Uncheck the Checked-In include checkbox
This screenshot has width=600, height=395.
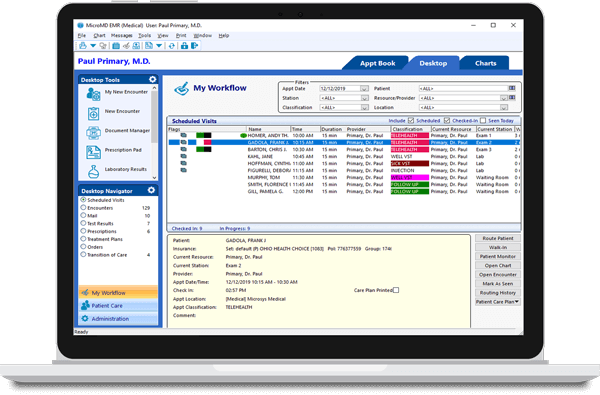[x=447, y=121]
